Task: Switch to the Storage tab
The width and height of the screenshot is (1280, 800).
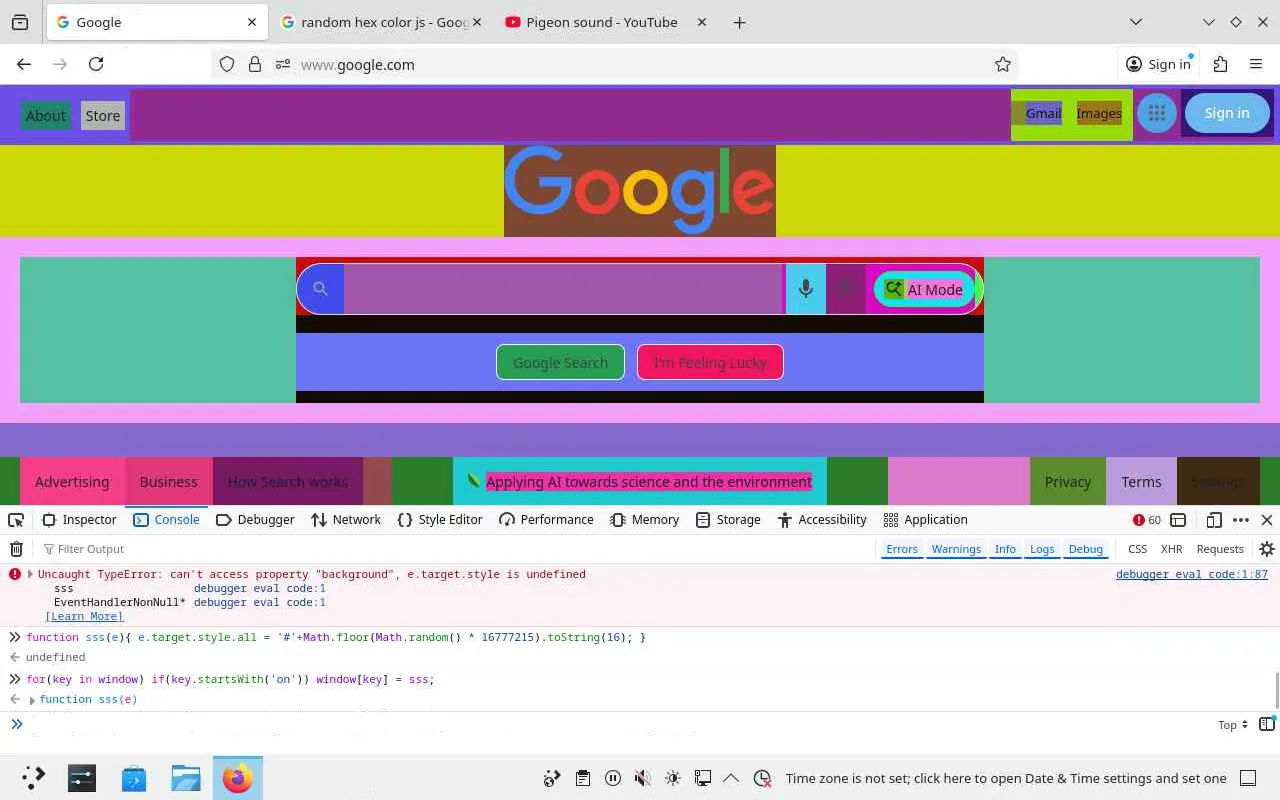Action: (728, 520)
